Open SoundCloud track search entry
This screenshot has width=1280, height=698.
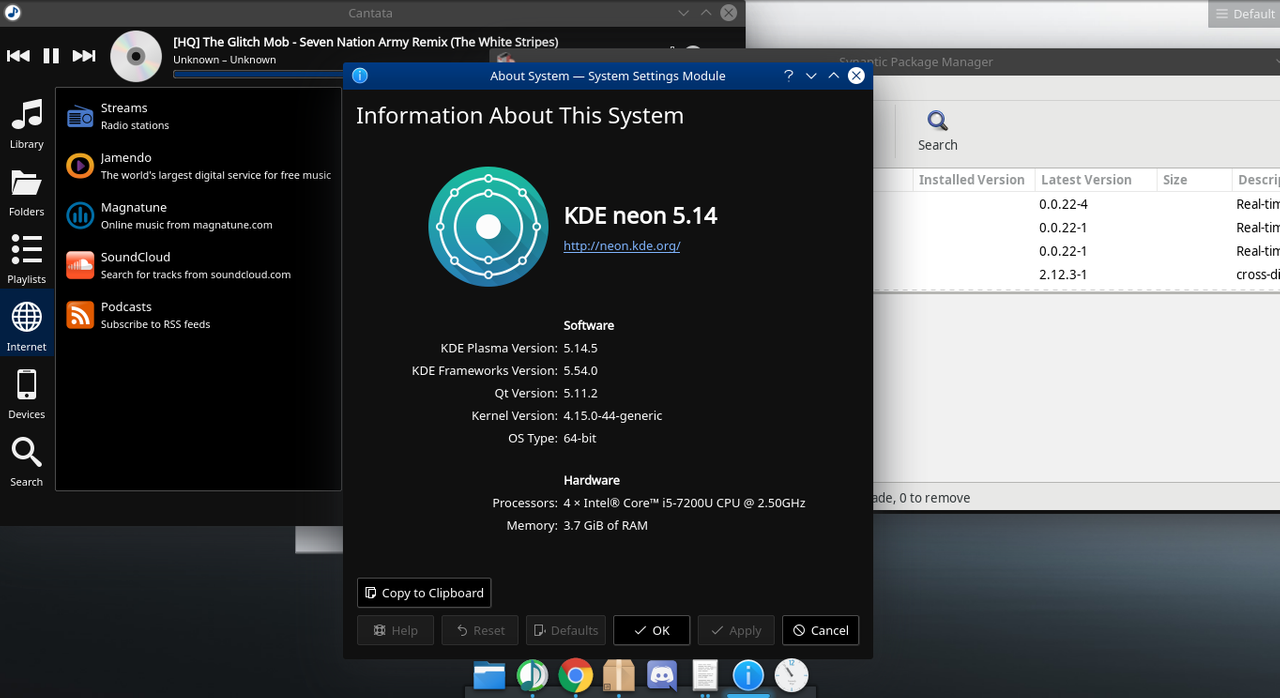coord(198,265)
